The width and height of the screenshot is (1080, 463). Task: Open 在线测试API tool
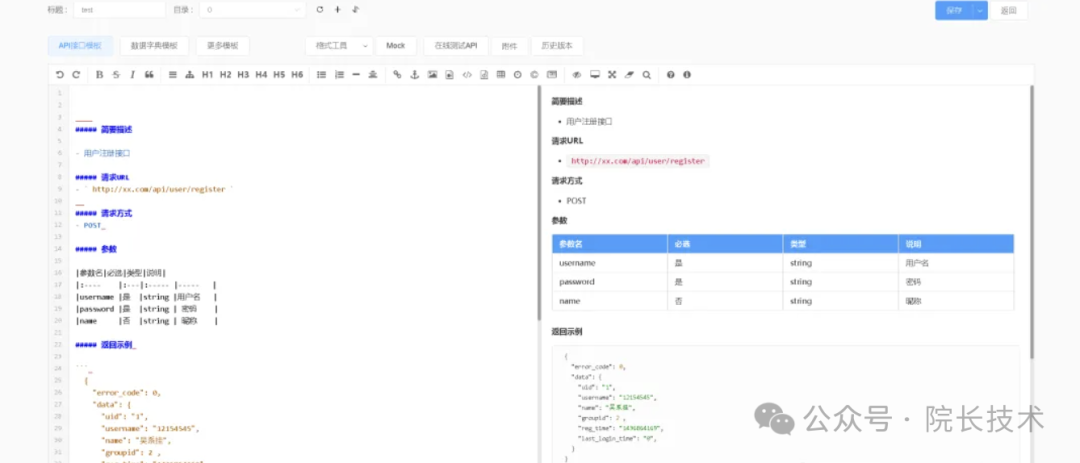456,46
